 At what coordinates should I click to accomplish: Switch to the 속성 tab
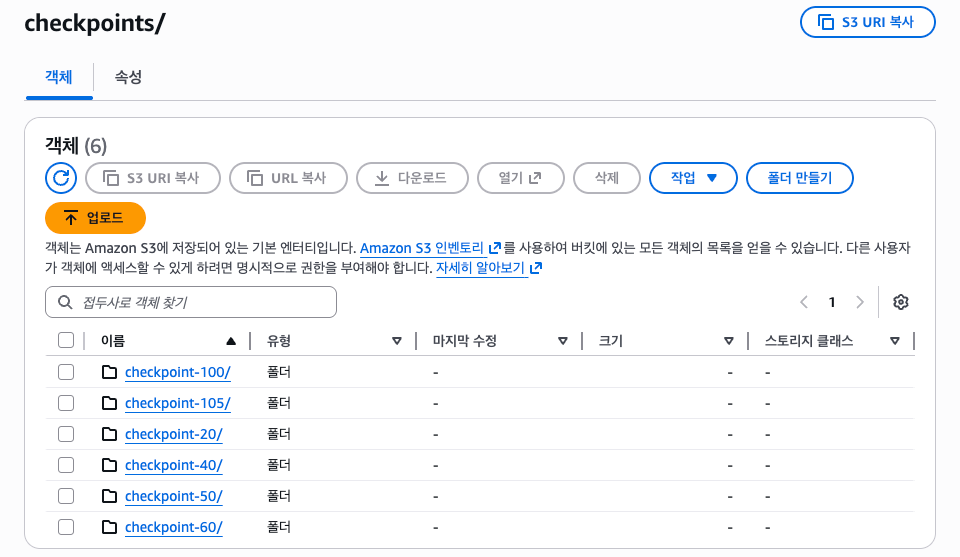(x=128, y=77)
